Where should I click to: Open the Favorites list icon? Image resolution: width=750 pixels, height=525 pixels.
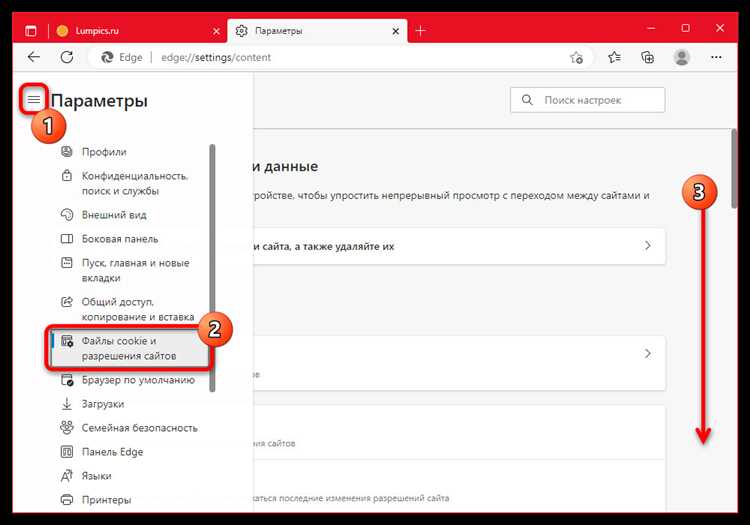[x=614, y=57]
